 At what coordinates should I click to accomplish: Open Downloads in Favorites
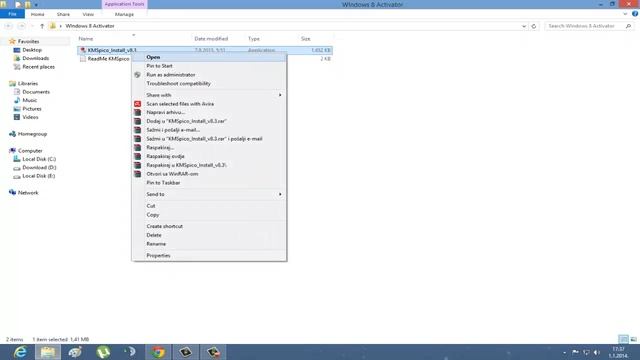coord(36,58)
